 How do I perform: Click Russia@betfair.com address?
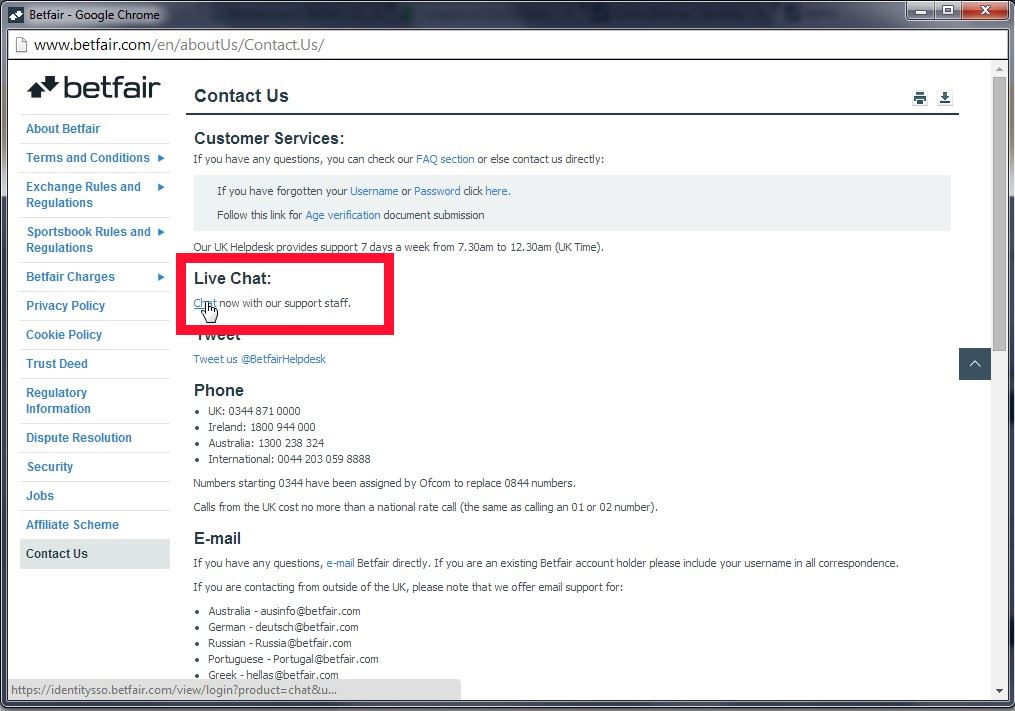pyautogui.click(x=303, y=643)
